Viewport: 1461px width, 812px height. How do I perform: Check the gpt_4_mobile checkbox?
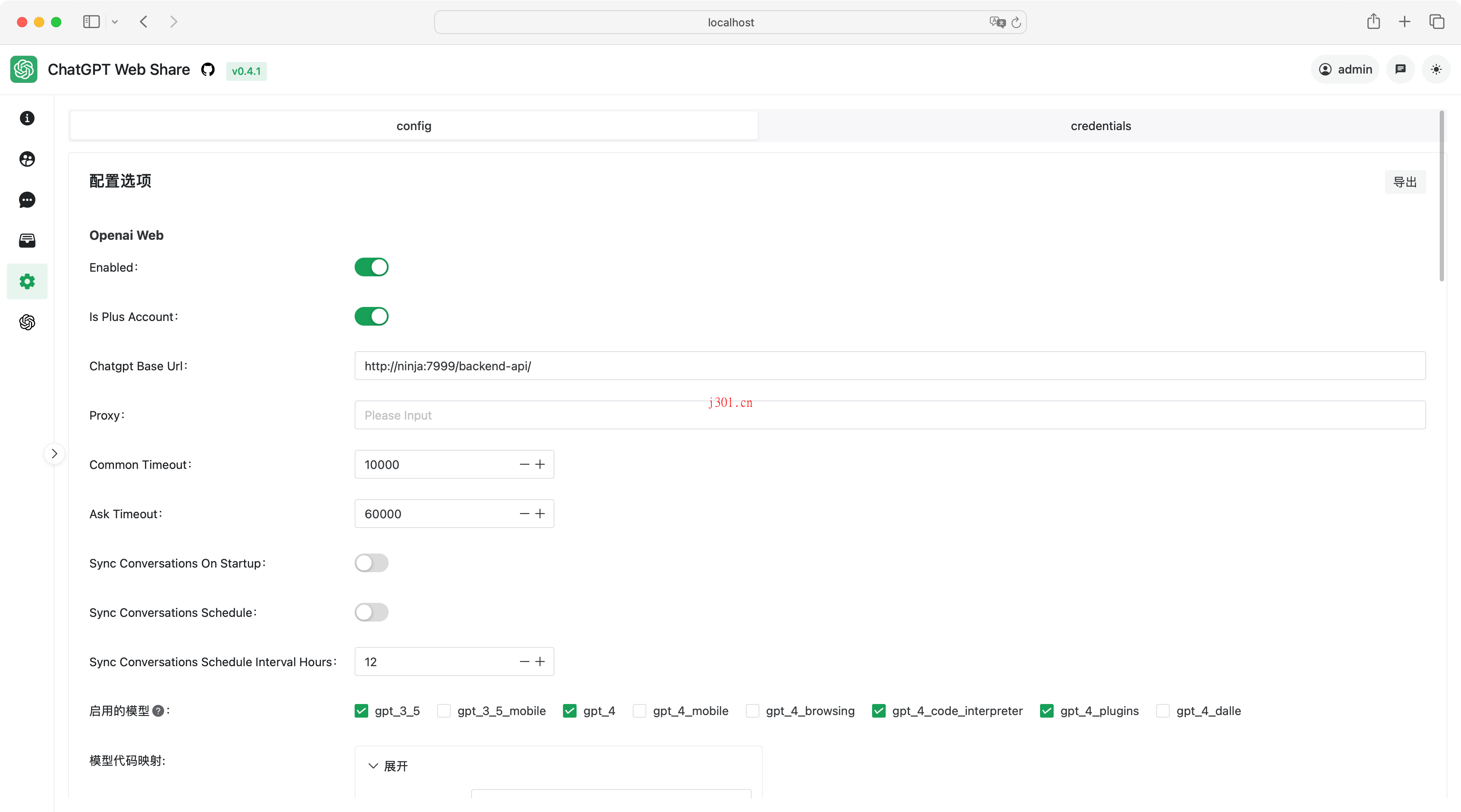[639, 710]
